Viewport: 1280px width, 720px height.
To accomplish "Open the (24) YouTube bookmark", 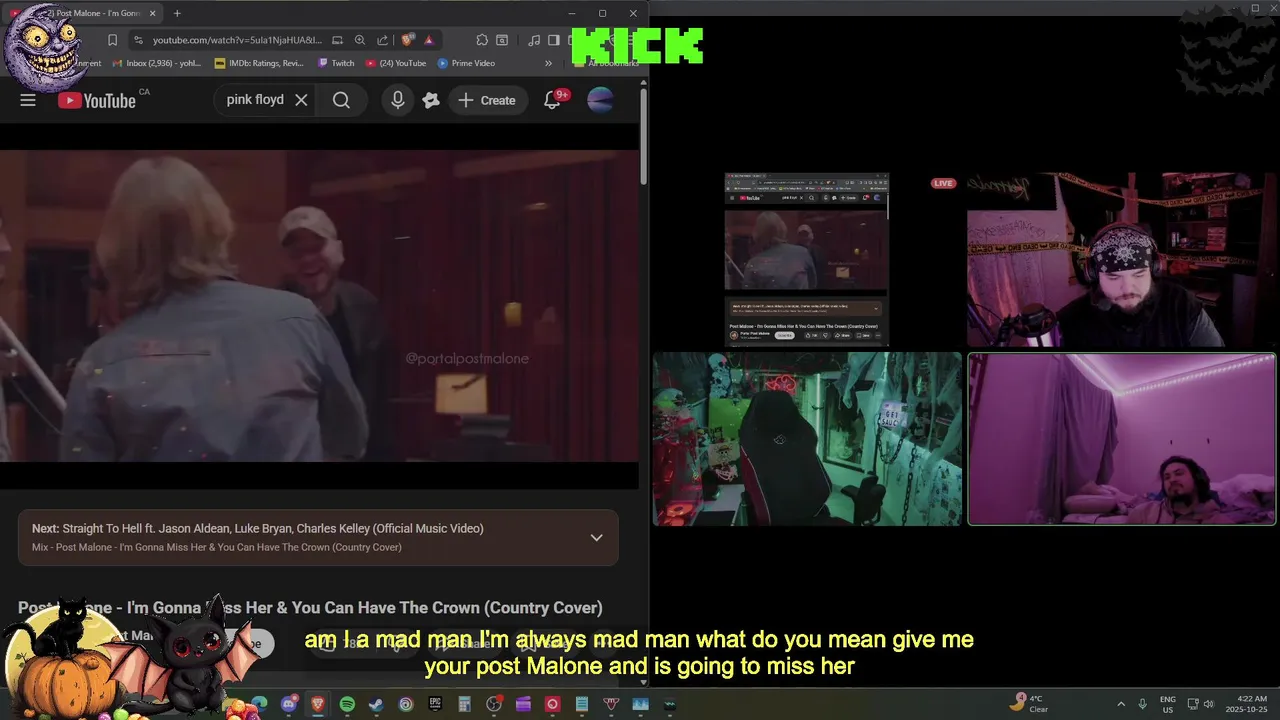I will coord(396,63).
